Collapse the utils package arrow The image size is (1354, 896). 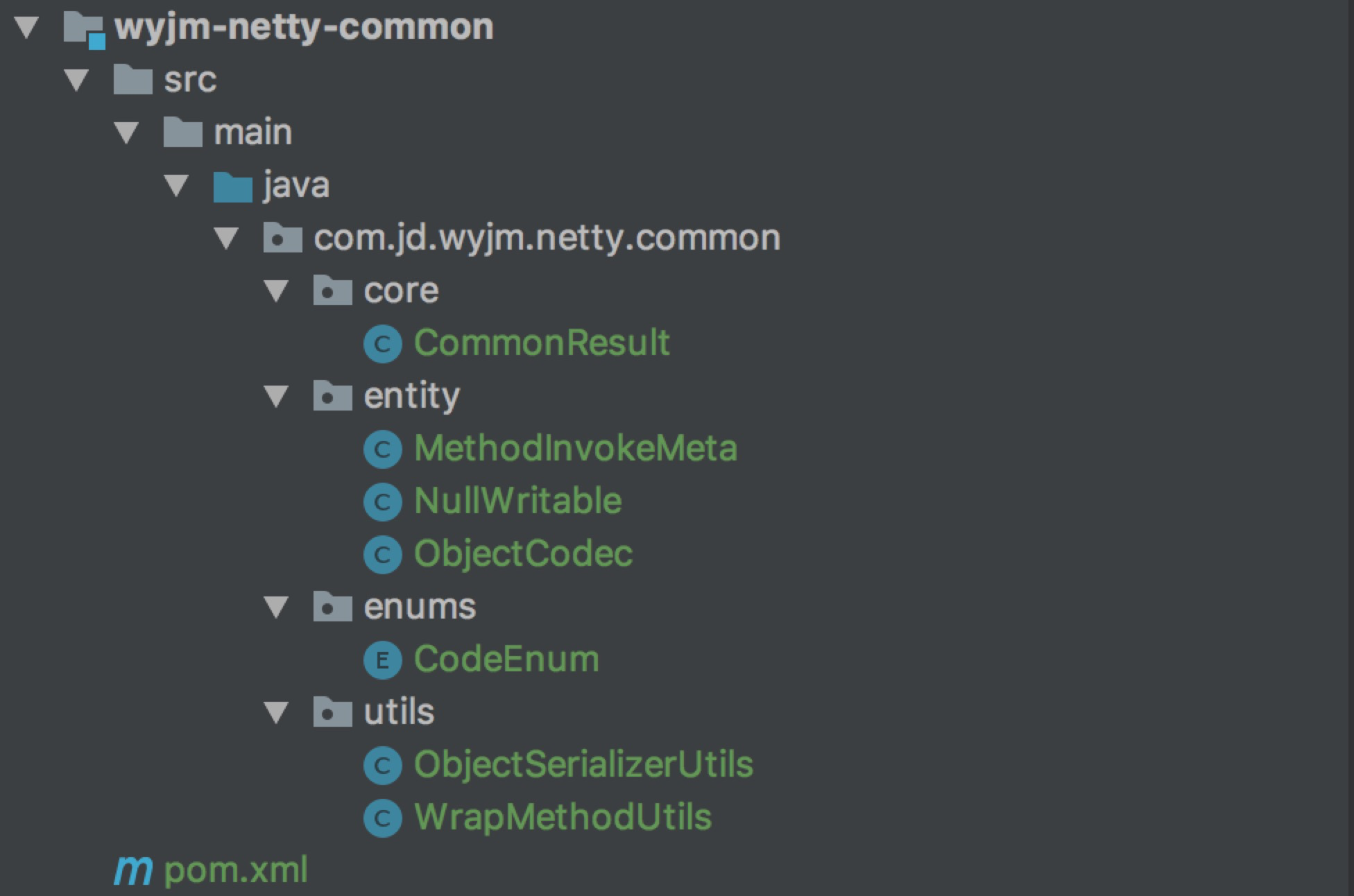[276, 713]
